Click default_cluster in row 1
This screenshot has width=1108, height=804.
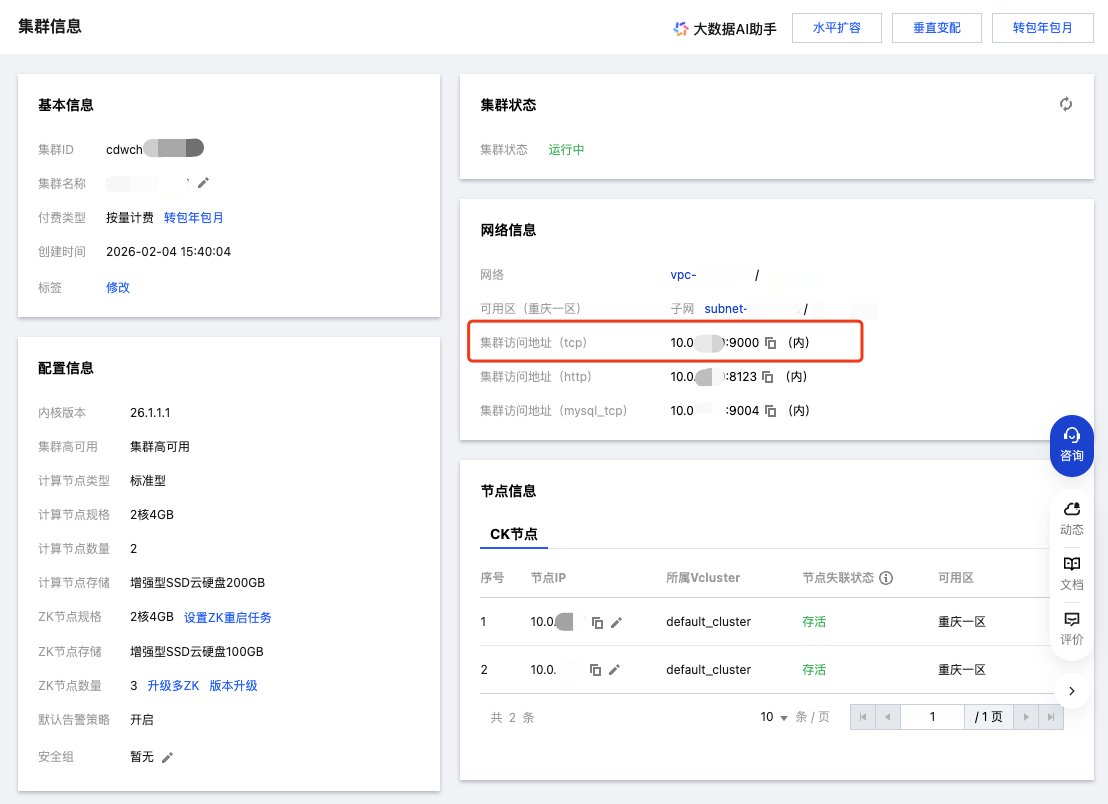point(708,622)
